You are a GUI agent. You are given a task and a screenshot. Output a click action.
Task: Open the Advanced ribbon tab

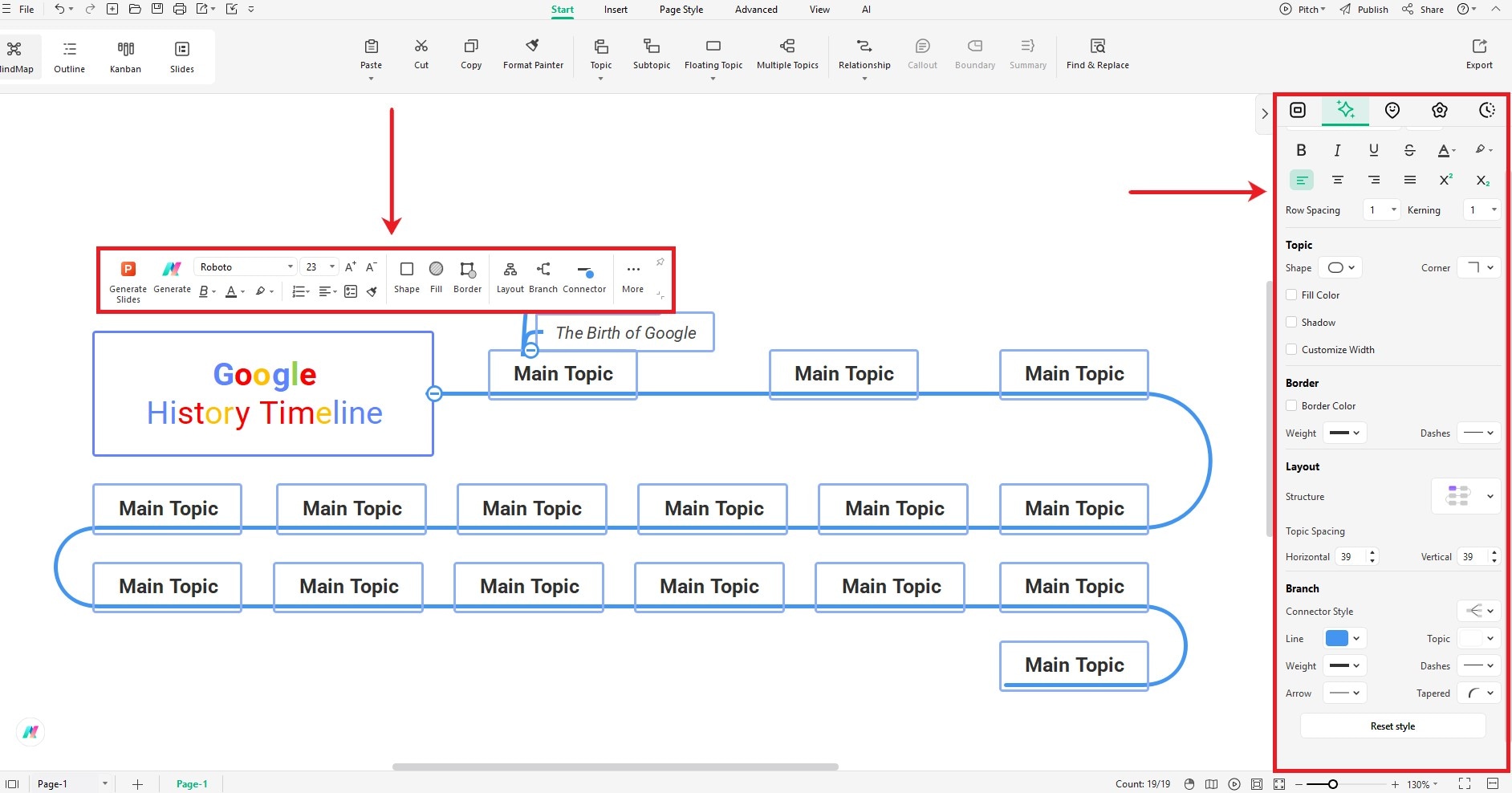click(x=756, y=10)
